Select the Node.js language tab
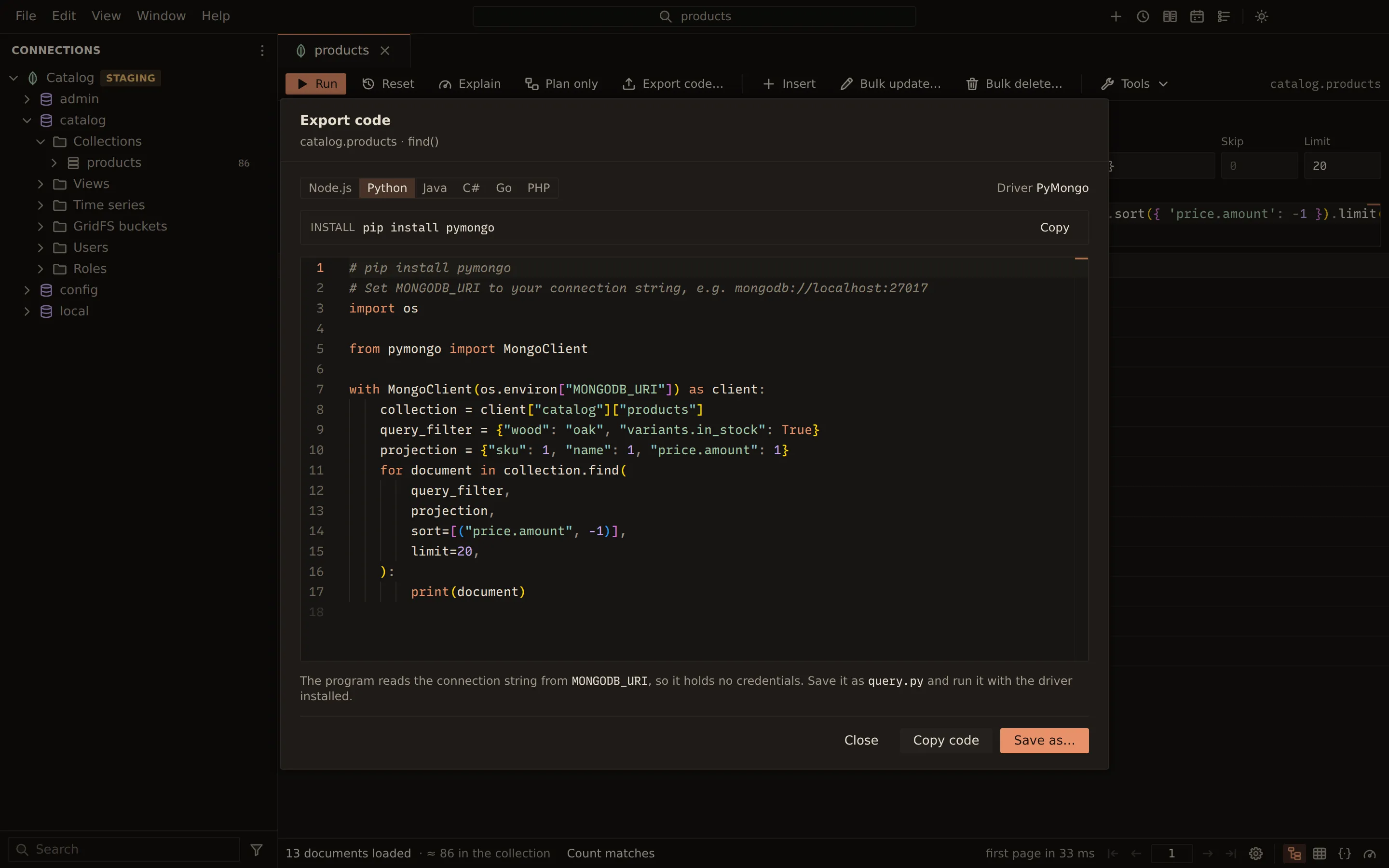This screenshot has height=868, width=1389. [330, 188]
